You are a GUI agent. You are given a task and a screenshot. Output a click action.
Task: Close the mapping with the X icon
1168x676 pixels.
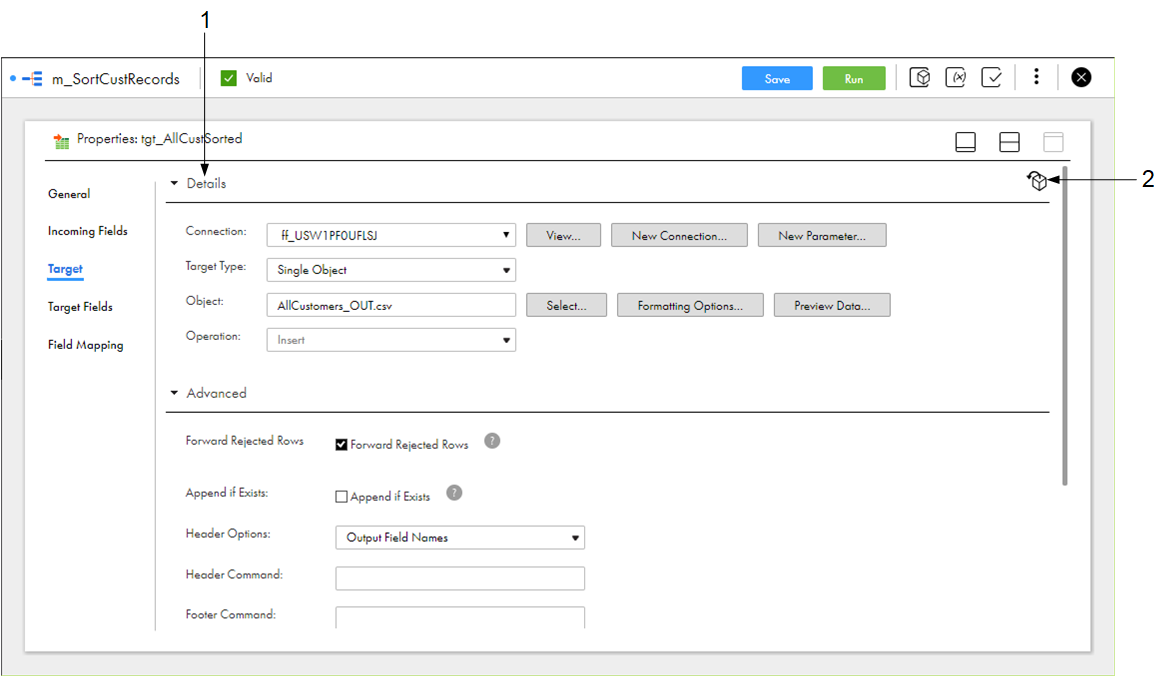pos(1081,77)
